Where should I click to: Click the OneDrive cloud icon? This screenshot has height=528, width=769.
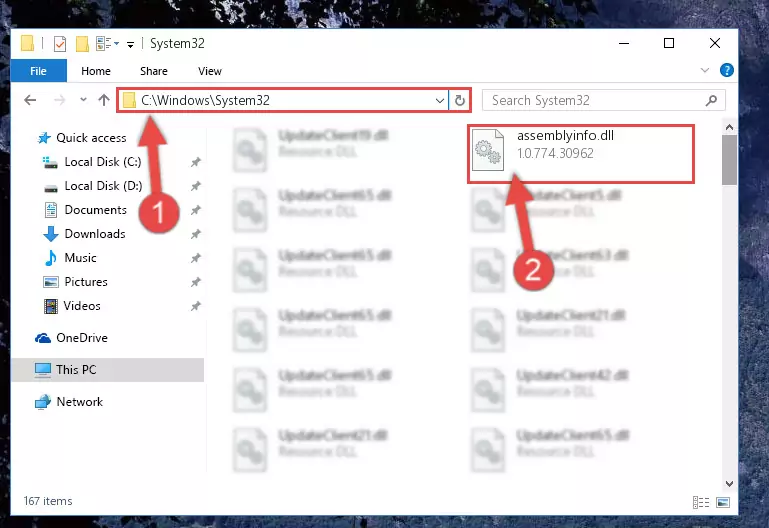point(43,338)
